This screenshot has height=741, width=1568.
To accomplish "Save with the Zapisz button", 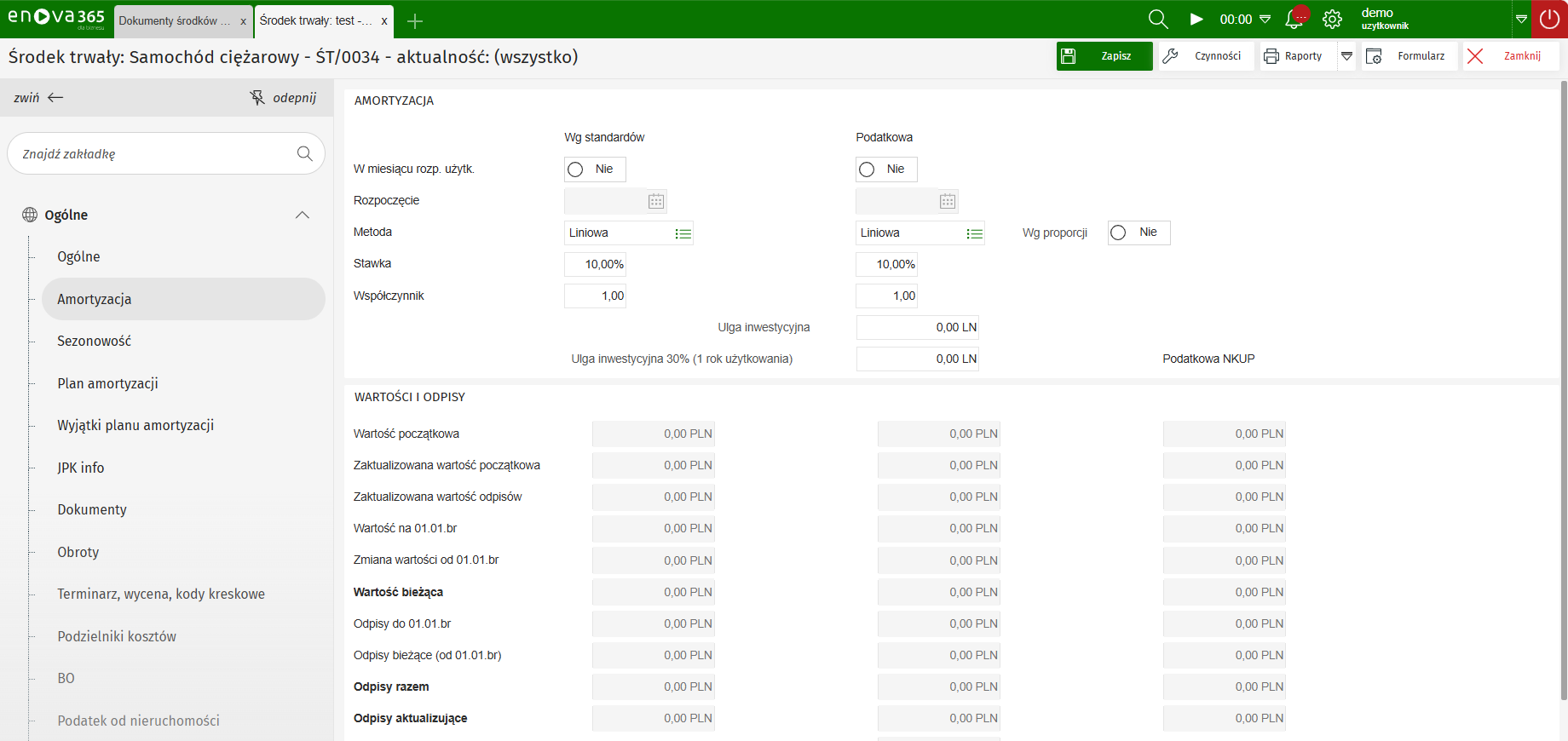I will click(x=1104, y=56).
